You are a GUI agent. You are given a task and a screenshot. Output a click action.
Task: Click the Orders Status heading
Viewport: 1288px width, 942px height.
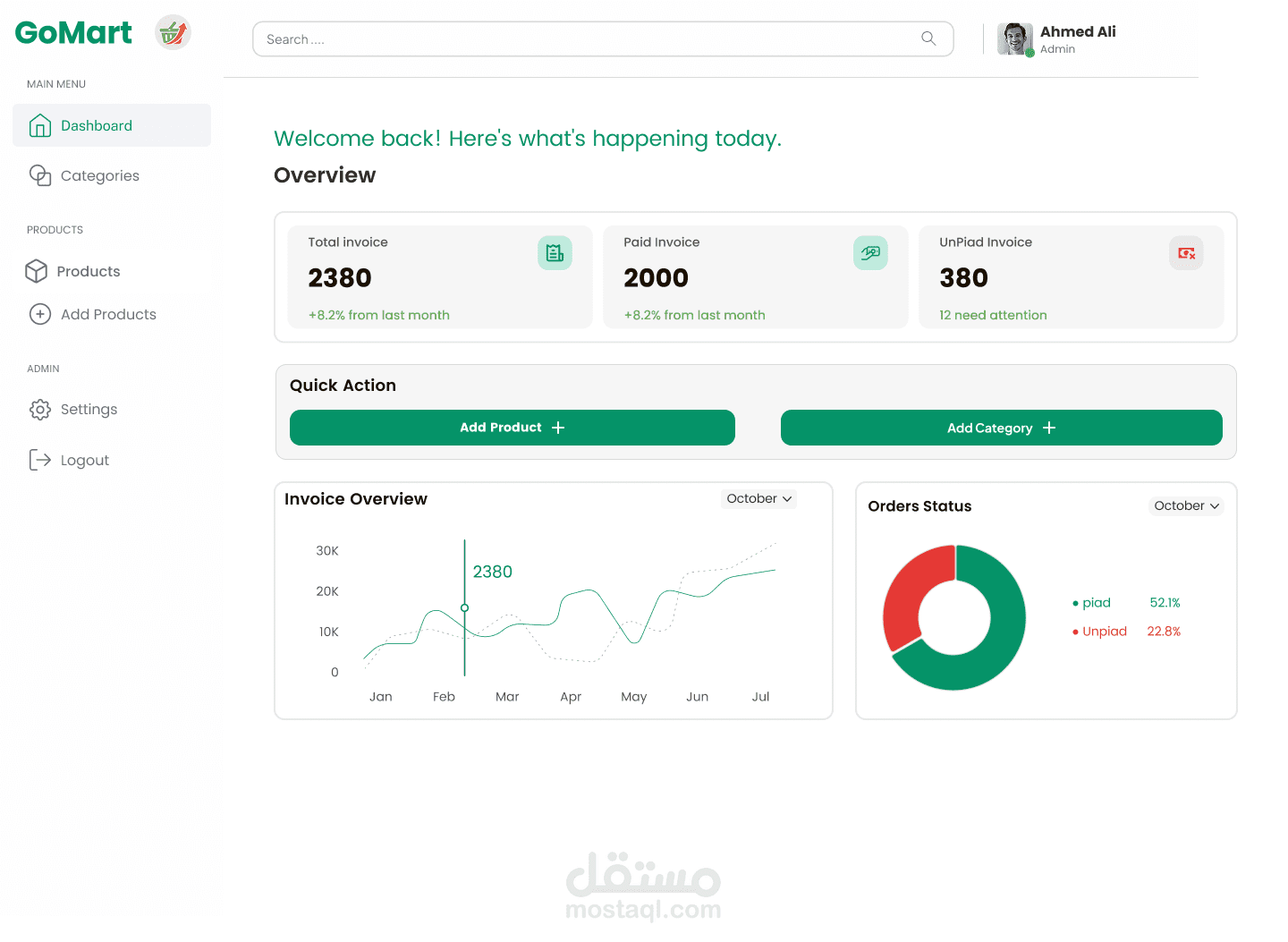(x=919, y=506)
